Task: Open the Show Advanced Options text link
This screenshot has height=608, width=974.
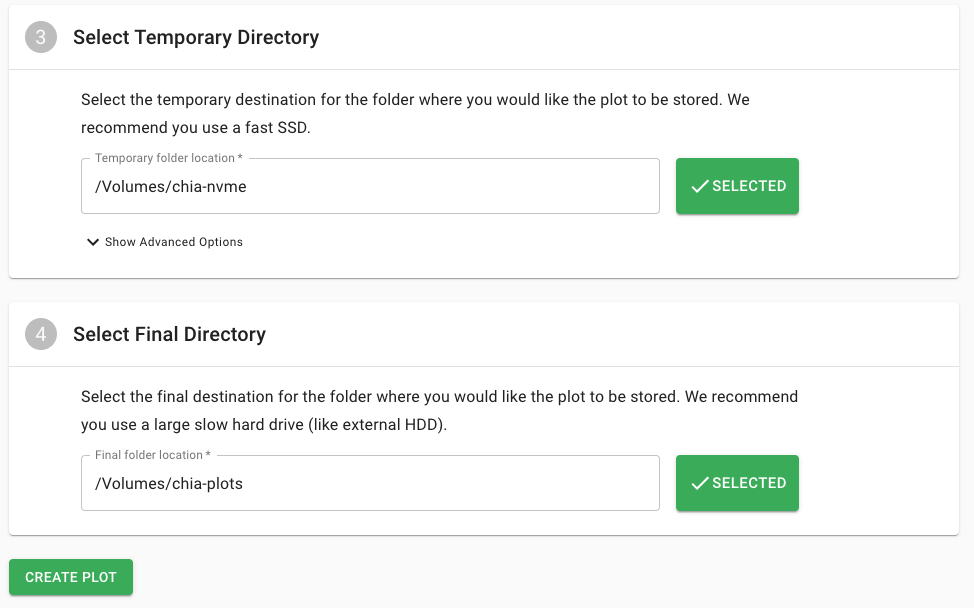Action: [x=174, y=242]
